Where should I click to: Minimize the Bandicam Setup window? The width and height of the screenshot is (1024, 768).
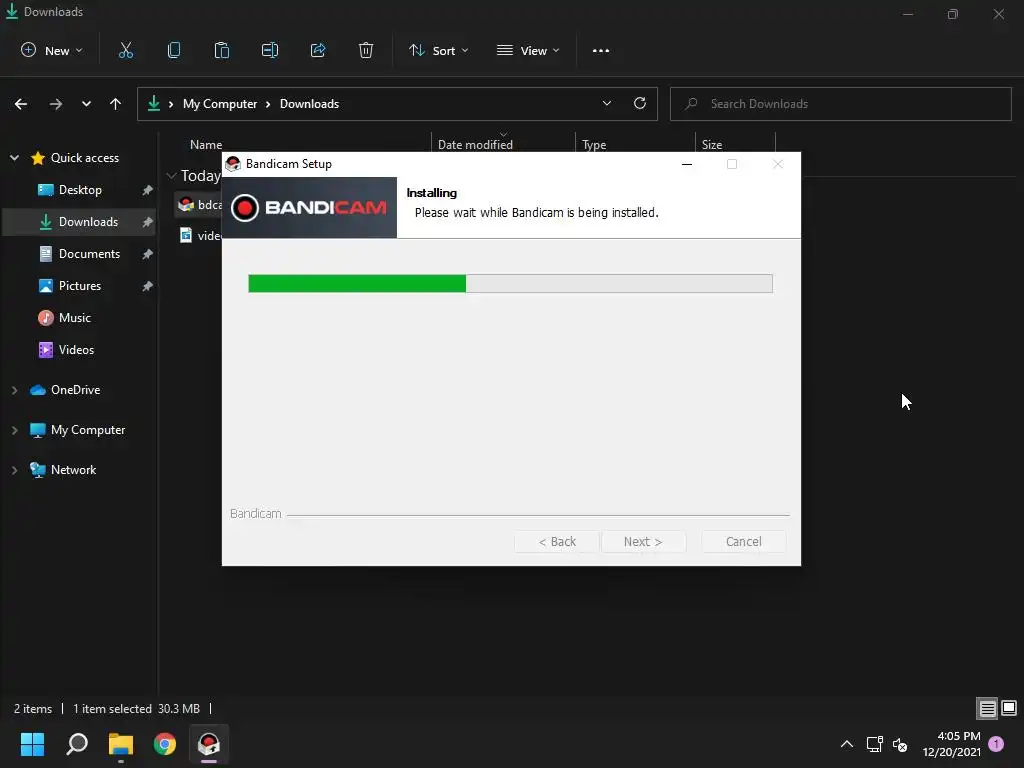coord(687,164)
